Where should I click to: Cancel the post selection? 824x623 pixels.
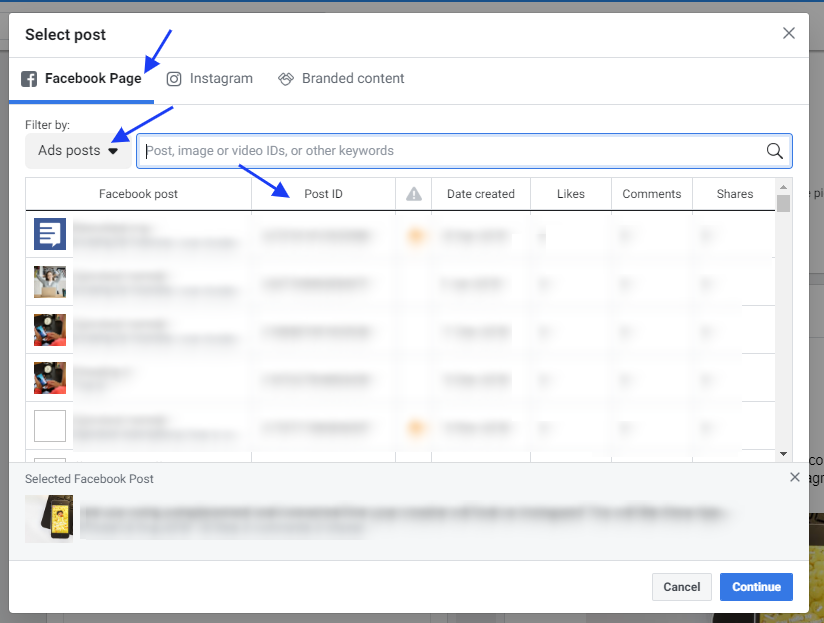click(682, 587)
